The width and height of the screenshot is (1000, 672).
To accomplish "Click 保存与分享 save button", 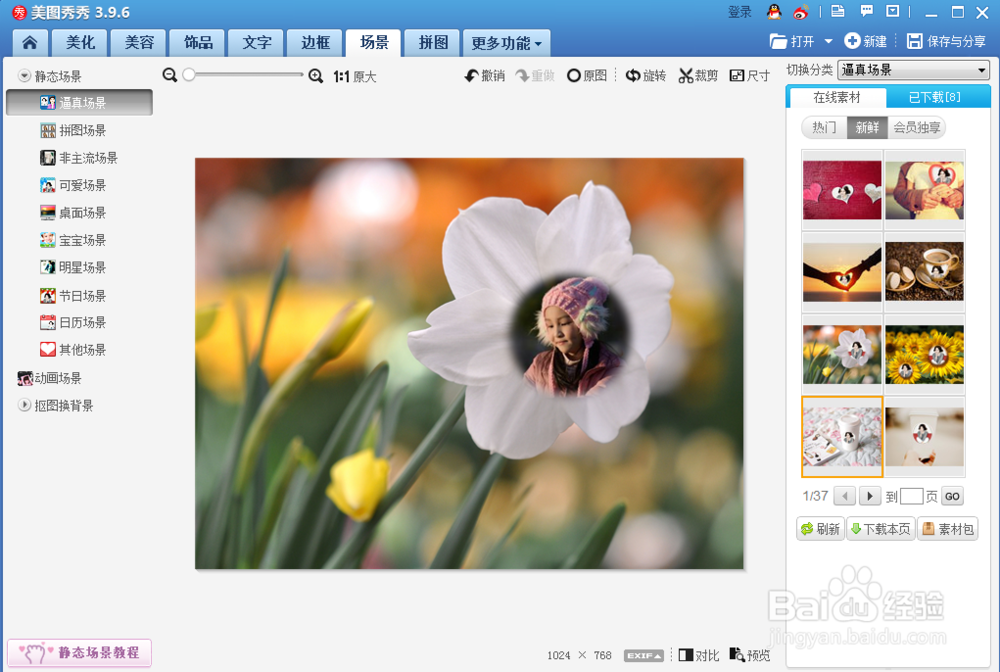I will (x=946, y=41).
